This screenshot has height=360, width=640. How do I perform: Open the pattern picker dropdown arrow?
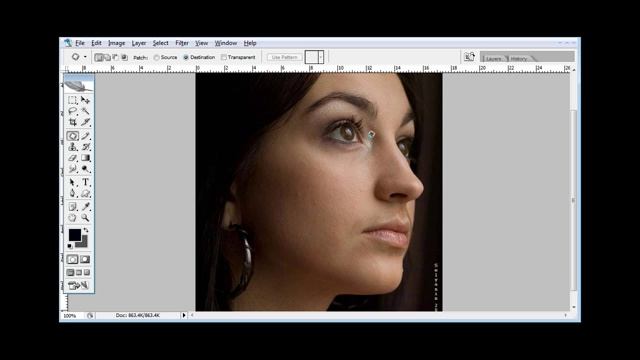pyautogui.click(x=321, y=57)
